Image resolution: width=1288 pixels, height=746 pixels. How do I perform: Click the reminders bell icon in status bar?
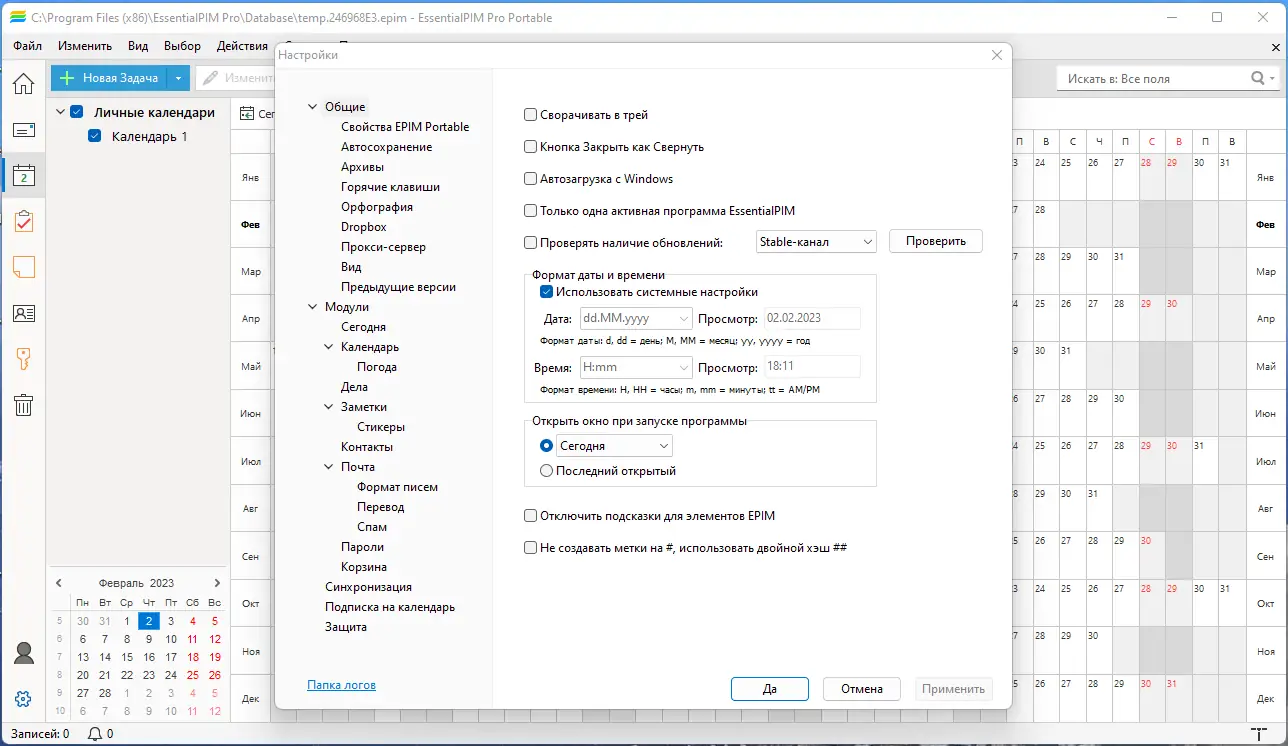tap(96, 734)
